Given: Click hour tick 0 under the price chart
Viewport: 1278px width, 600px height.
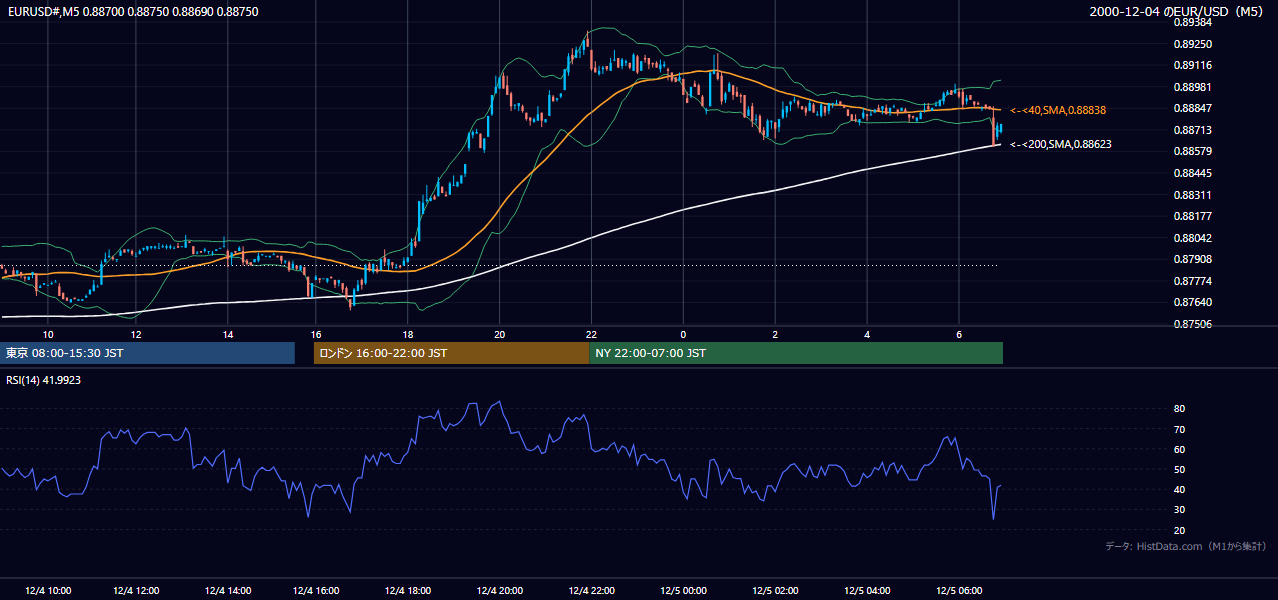Looking at the screenshot, I should tap(683, 334).
